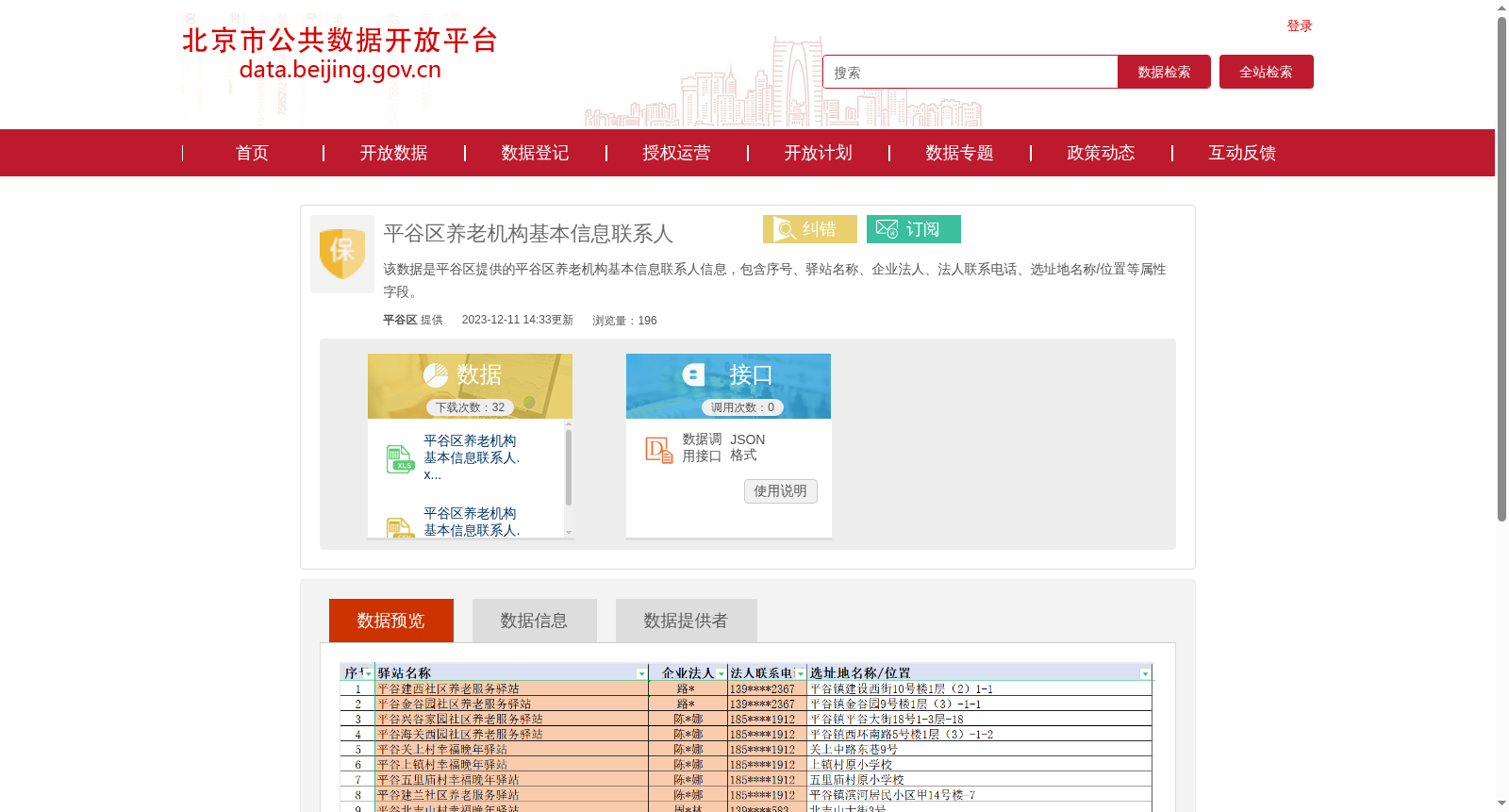Click the 订阅 button
1509x812 pixels.
(914, 229)
